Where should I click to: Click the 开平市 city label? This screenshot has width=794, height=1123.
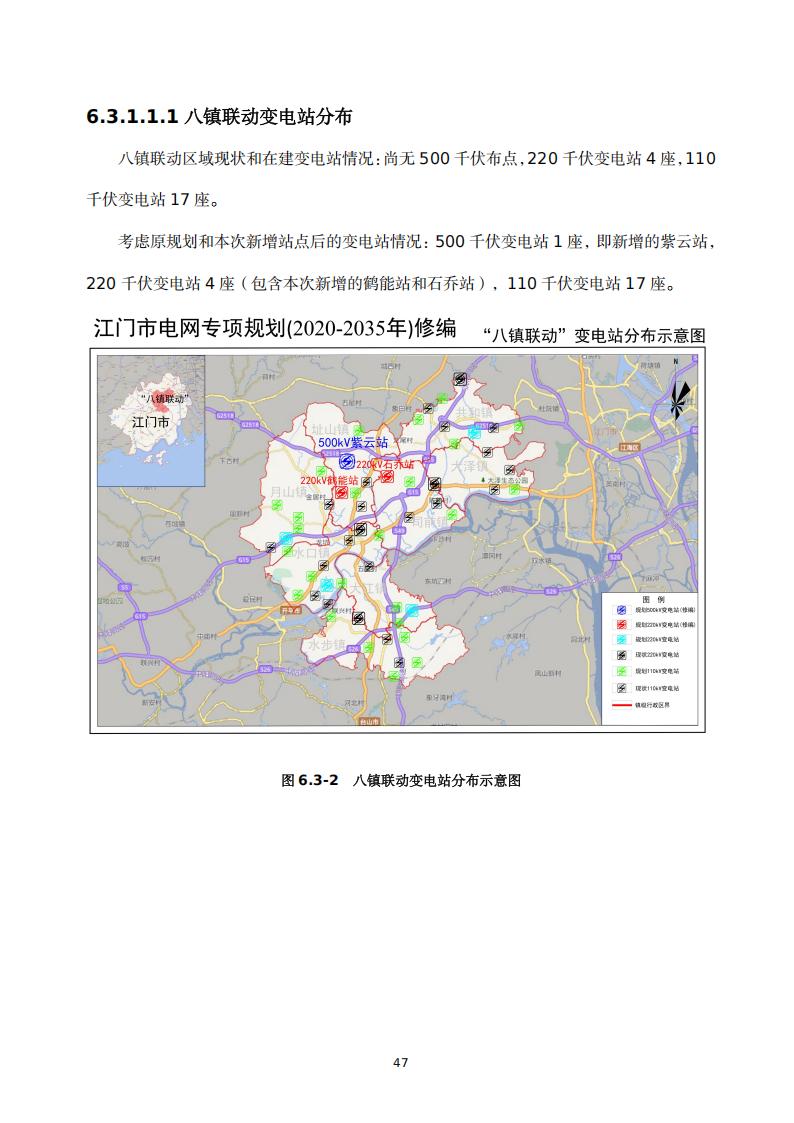coord(289,610)
